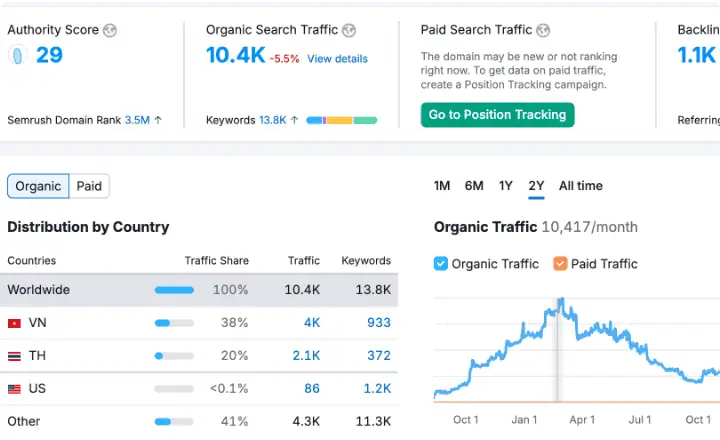
Task: Select the 1M time range tab
Action: (442, 186)
